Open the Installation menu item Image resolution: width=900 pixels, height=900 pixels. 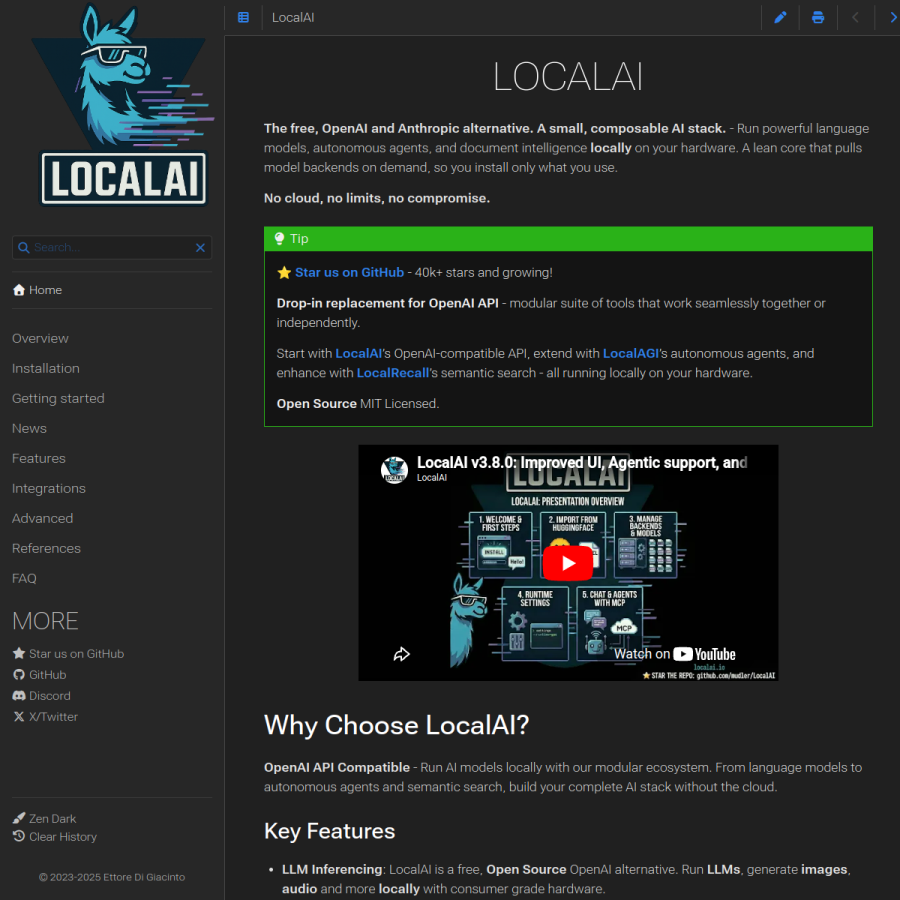[46, 368]
